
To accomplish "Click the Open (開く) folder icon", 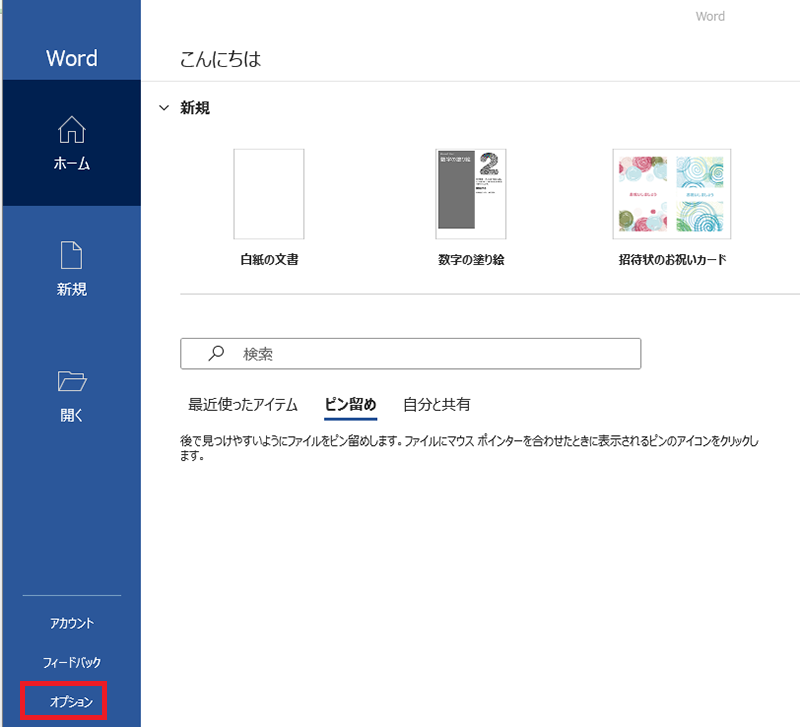I will tap(72, 381).
